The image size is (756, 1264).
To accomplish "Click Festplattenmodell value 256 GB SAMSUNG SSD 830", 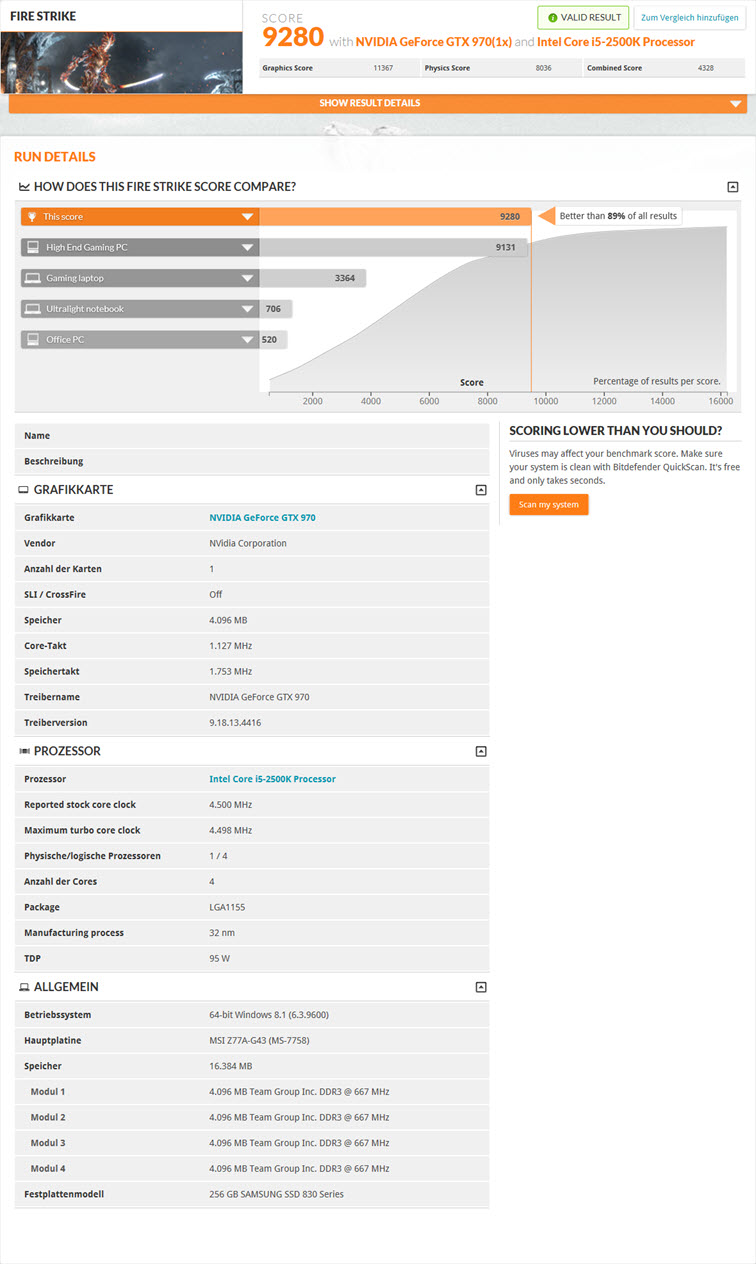I will click(276, 1195).
